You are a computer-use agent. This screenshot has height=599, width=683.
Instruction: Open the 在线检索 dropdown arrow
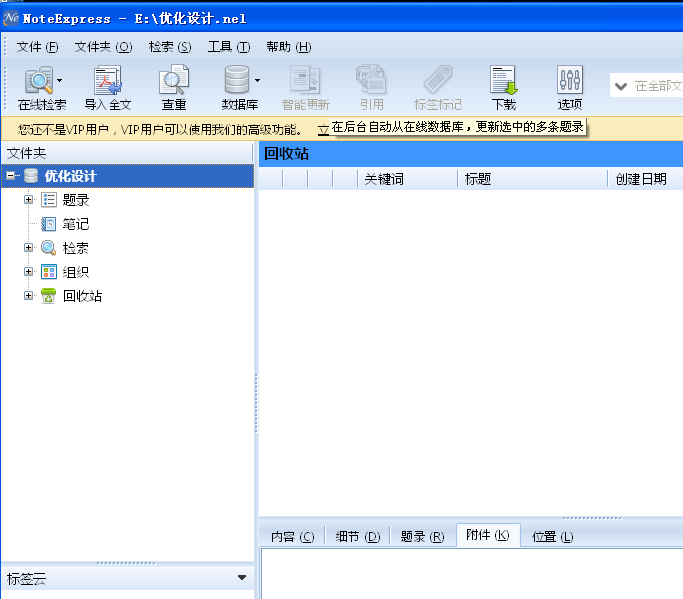point(60,80)
